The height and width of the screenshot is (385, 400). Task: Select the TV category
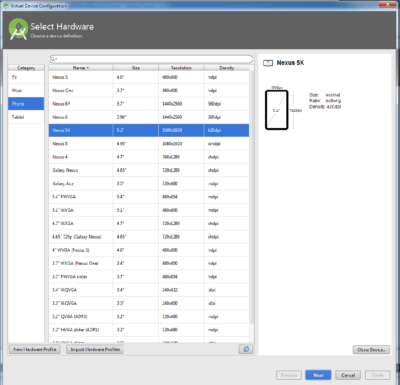(x=26, y=77)
